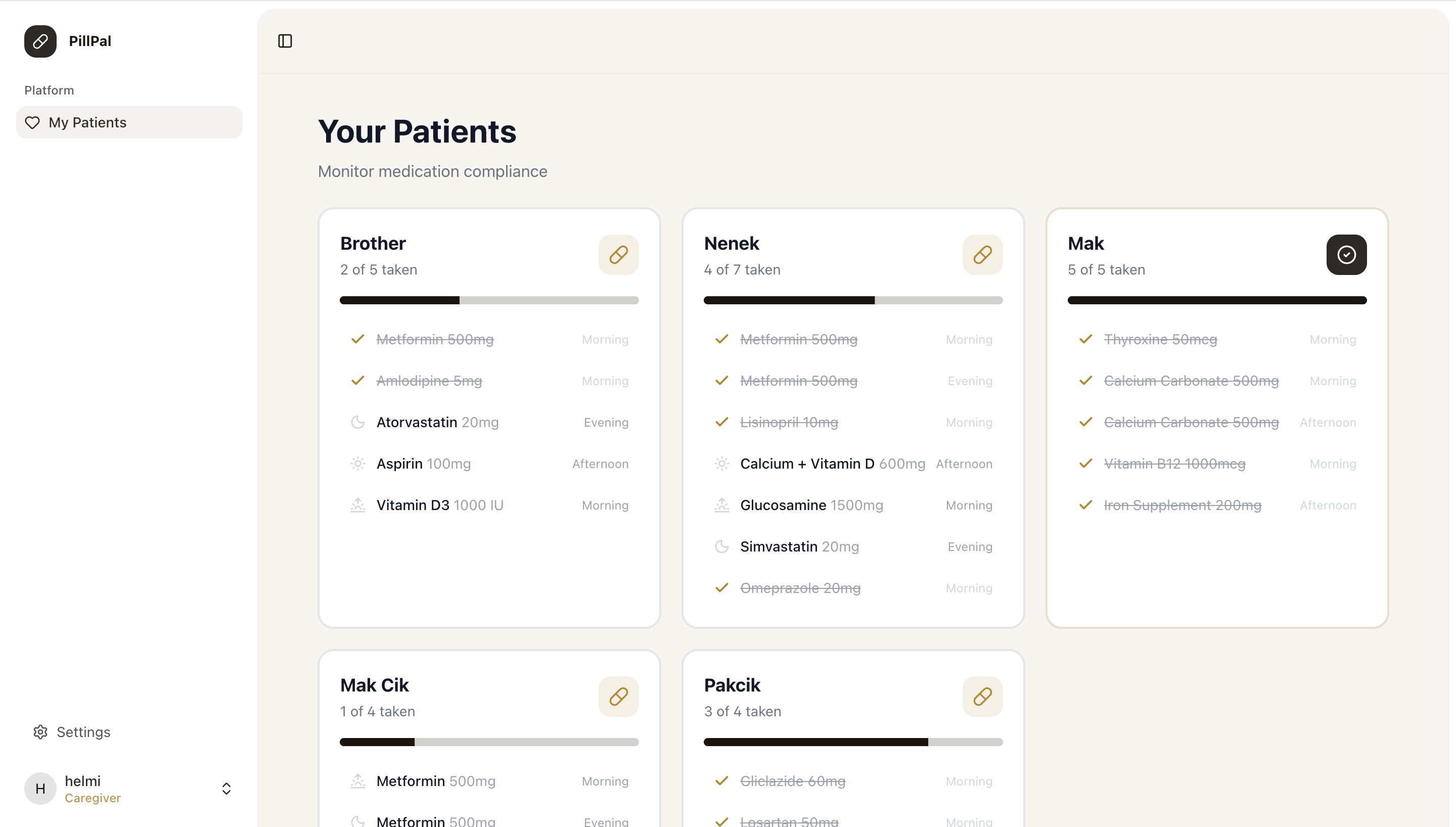This screenshot has width=1456, height=827.
Task: Click the pill icon on Pakcik card
Action: point(982,697)
